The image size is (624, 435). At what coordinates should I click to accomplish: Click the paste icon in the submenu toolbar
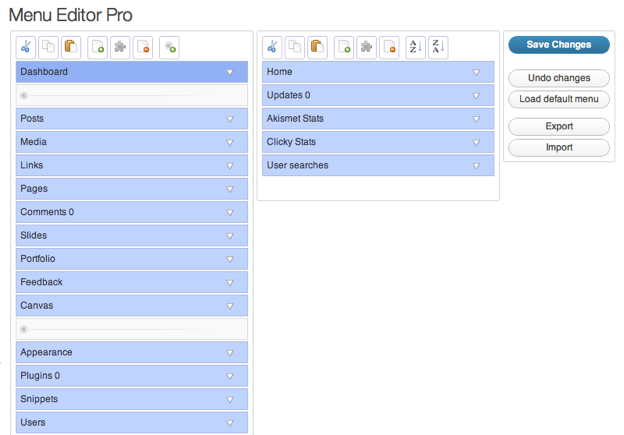pyautogui.click(x=317, y=47)
